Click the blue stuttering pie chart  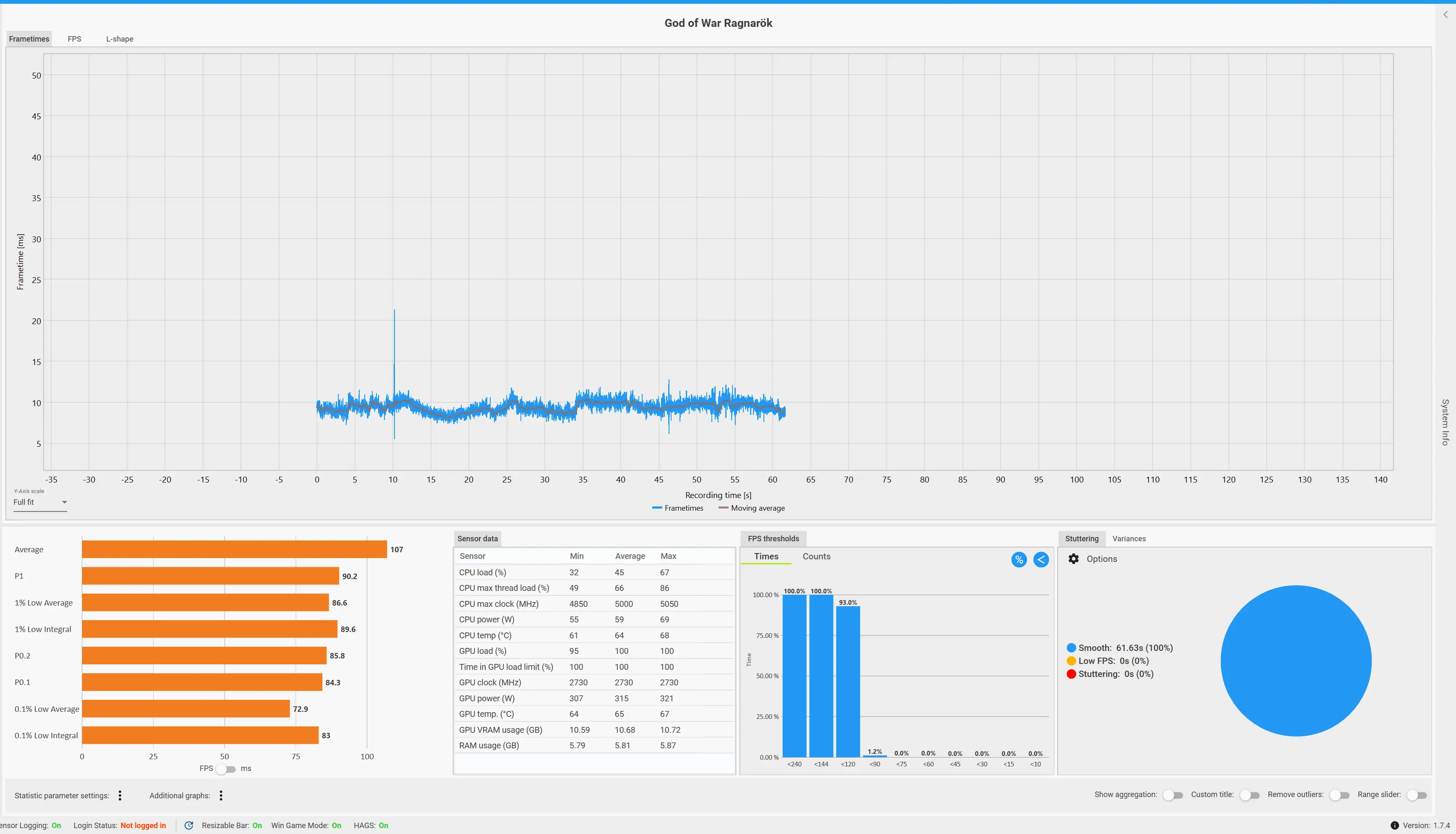coord(1296,661)
